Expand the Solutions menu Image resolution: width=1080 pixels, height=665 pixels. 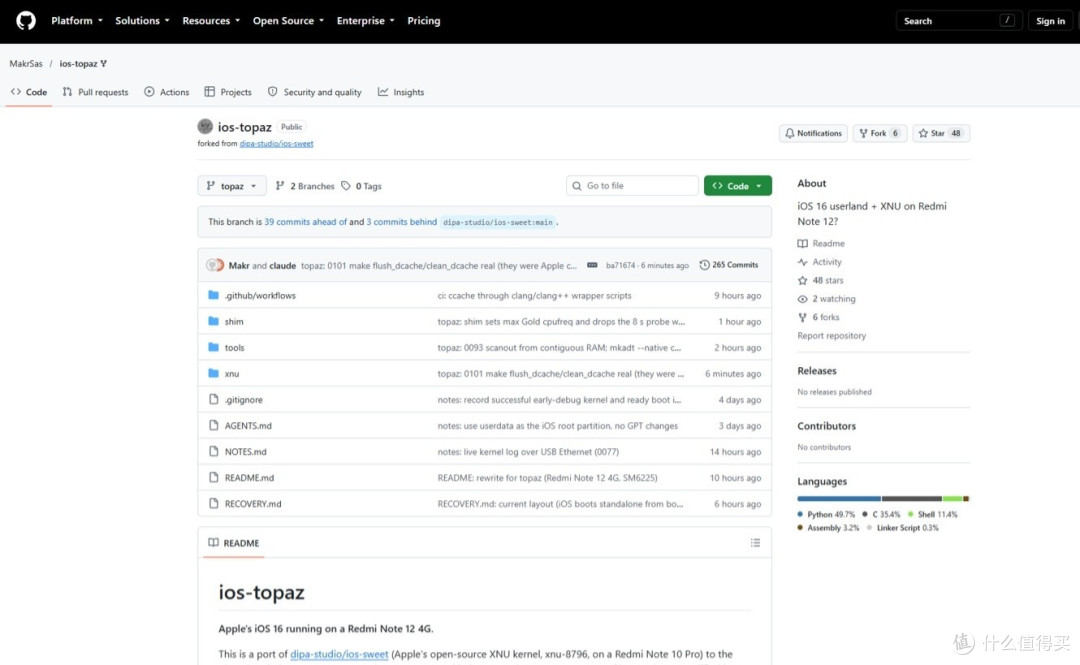(142, 21)
